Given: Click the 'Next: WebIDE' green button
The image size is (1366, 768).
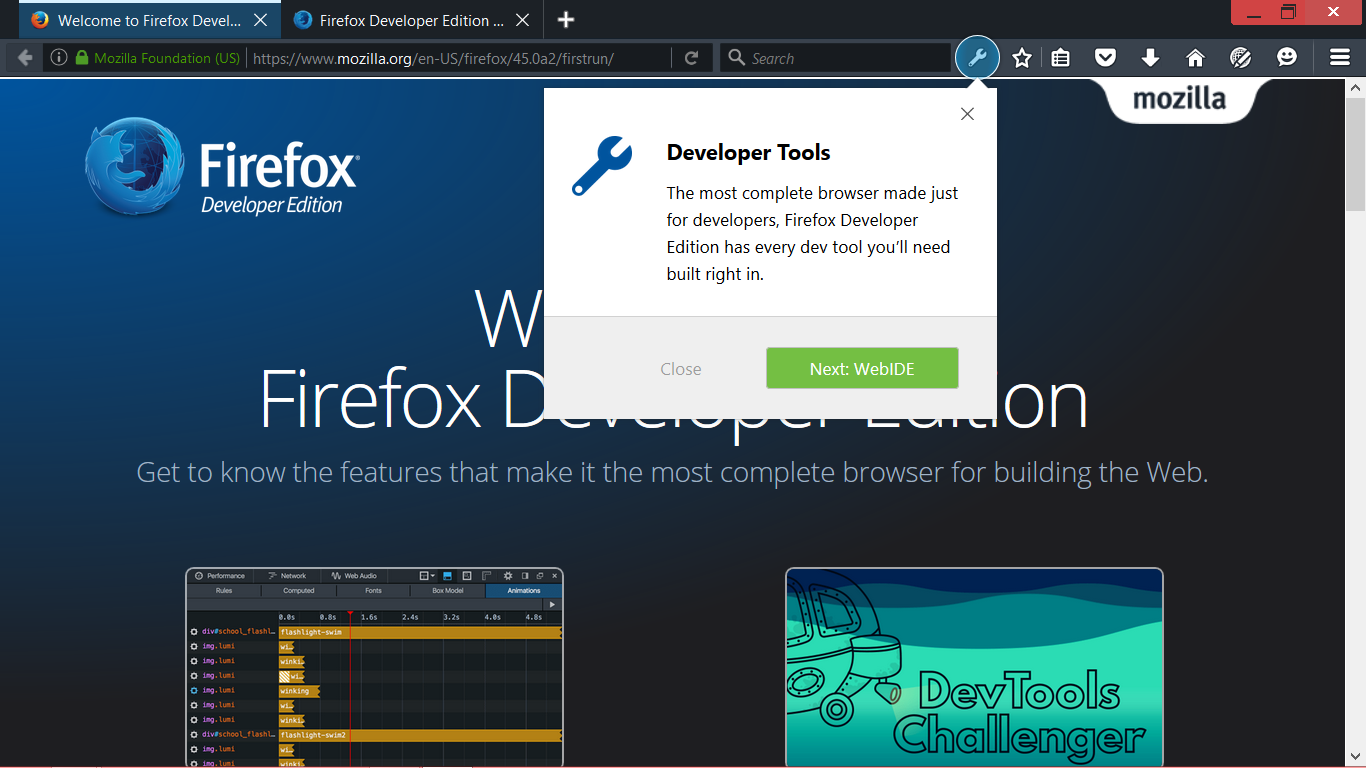Looking at the screenshot, I should [x=862, y=368].
